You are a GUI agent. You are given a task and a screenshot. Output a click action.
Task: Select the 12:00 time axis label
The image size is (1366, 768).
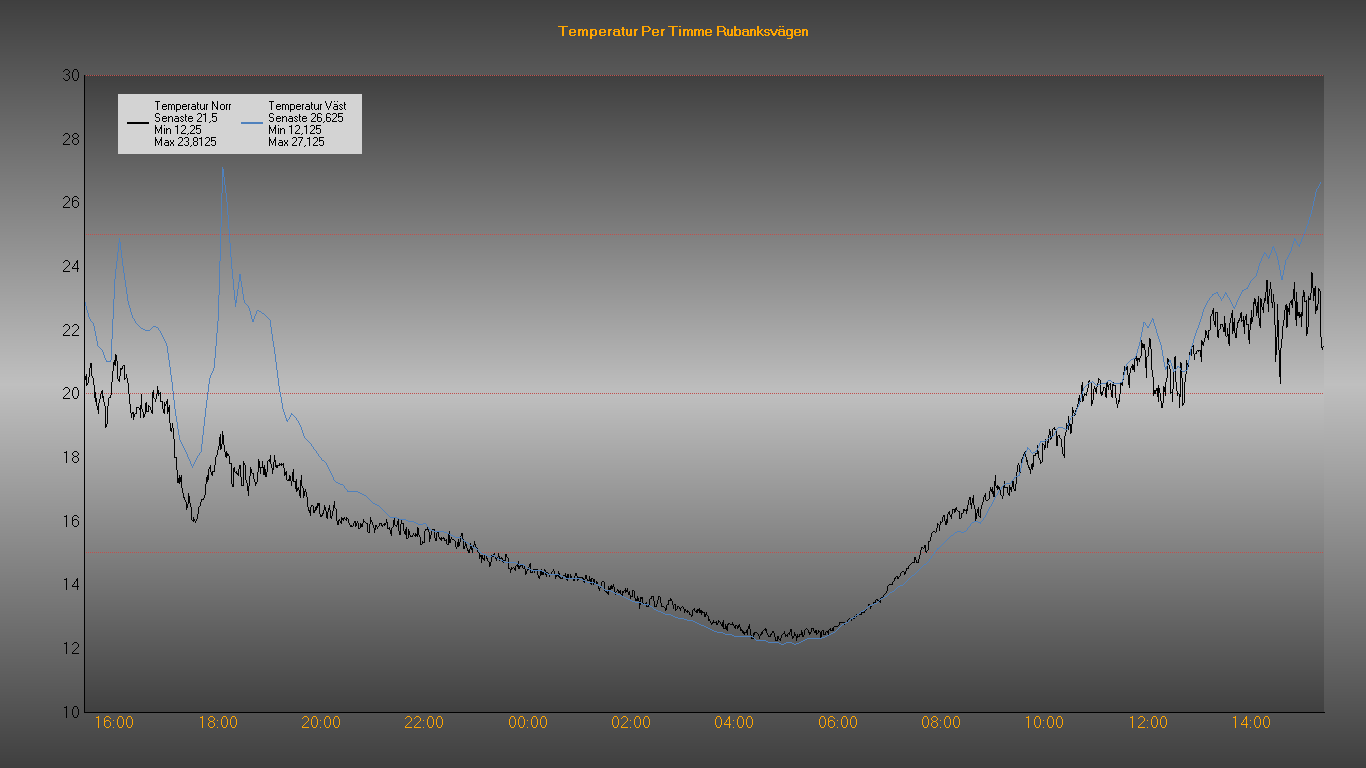pos(1148,723)
